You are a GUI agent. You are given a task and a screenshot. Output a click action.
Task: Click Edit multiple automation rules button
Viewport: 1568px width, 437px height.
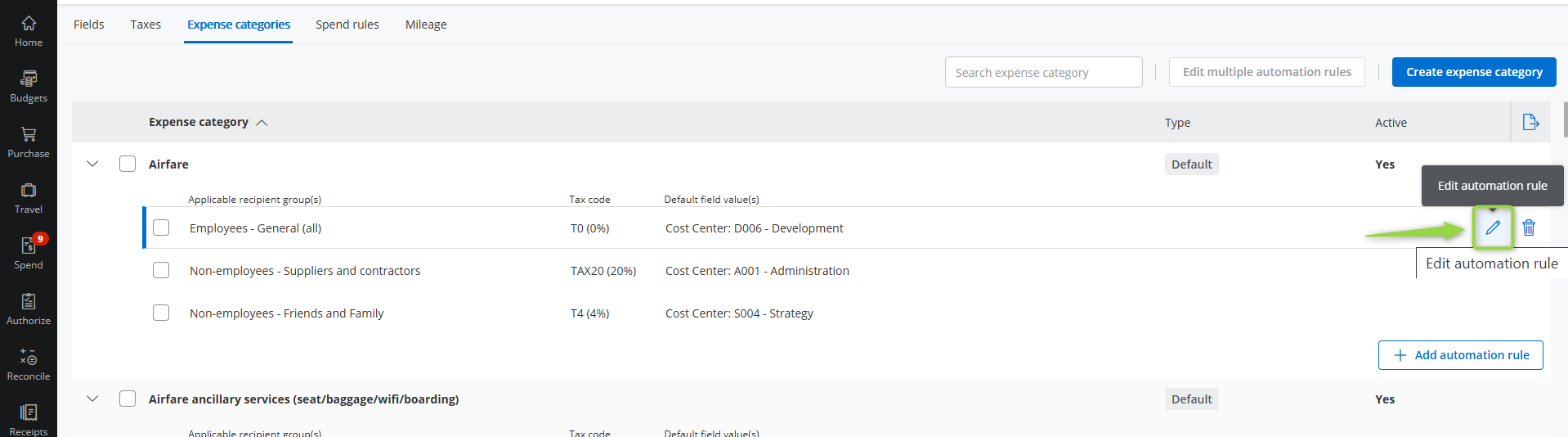tap(1266, 72)
